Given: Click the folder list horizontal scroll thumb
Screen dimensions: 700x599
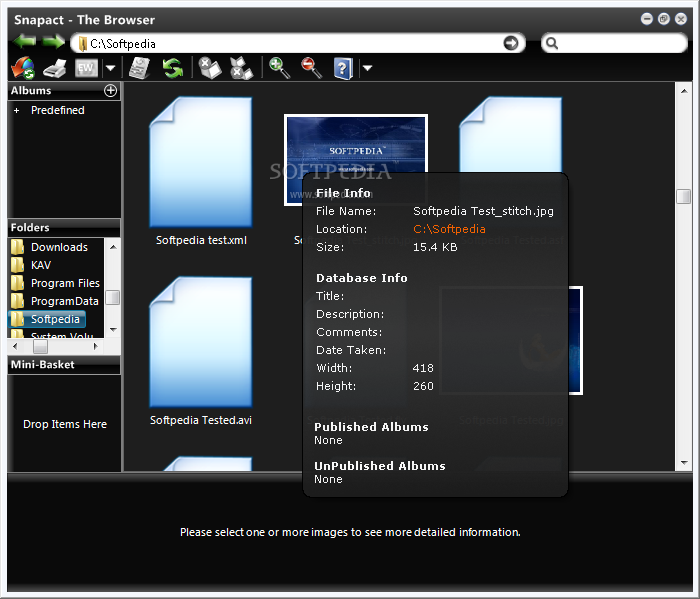Looking at the screenshot, I should [40, 346].
